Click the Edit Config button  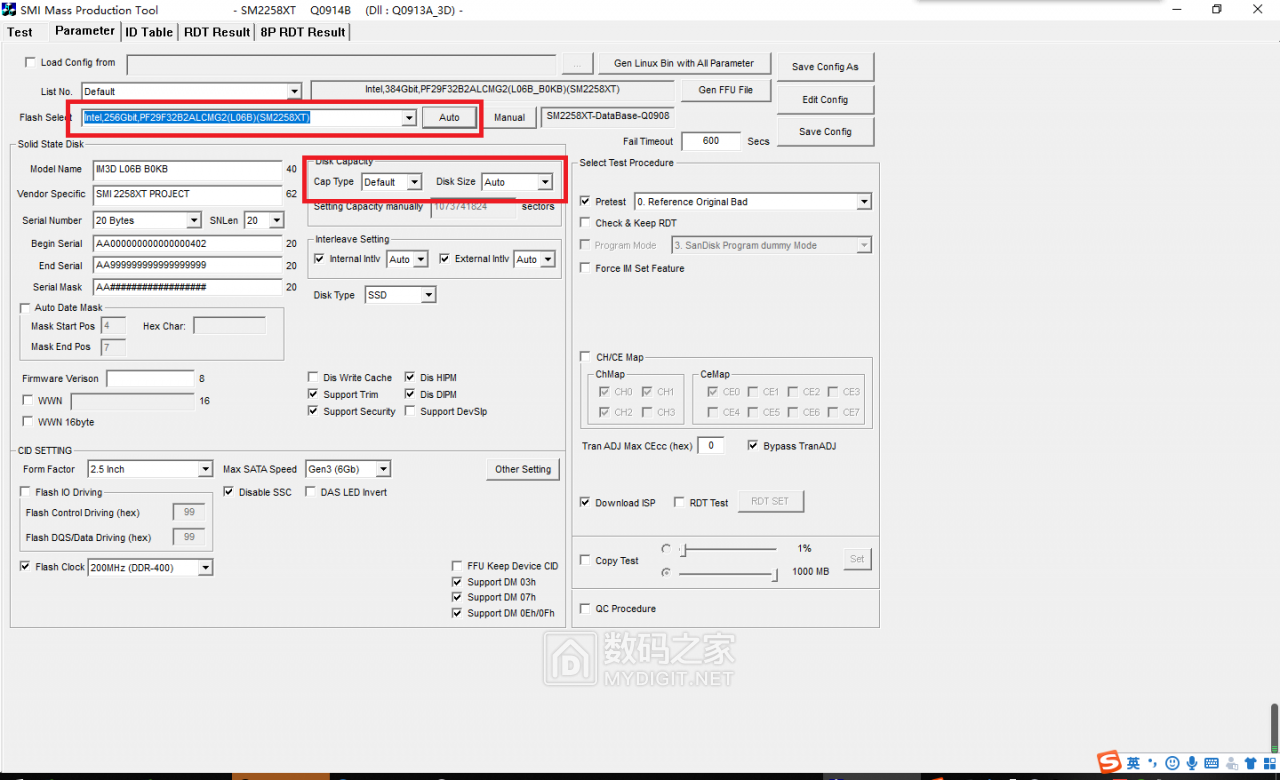coord(825,100)
